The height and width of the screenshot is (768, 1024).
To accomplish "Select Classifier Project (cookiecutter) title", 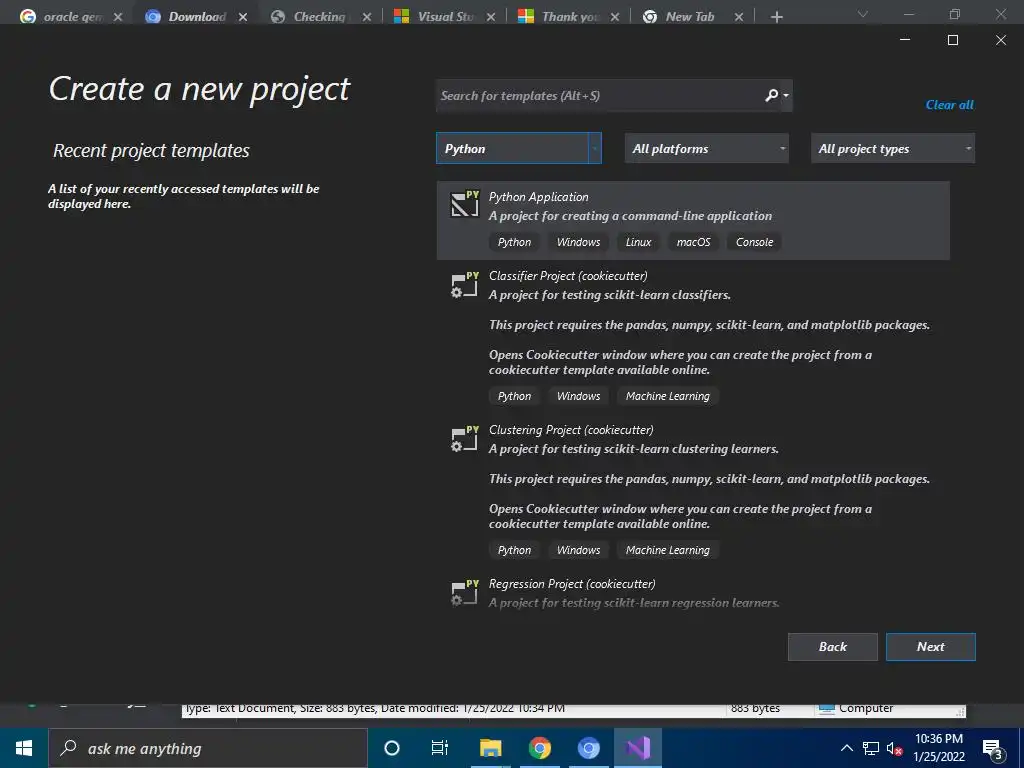I will point(568,276).
